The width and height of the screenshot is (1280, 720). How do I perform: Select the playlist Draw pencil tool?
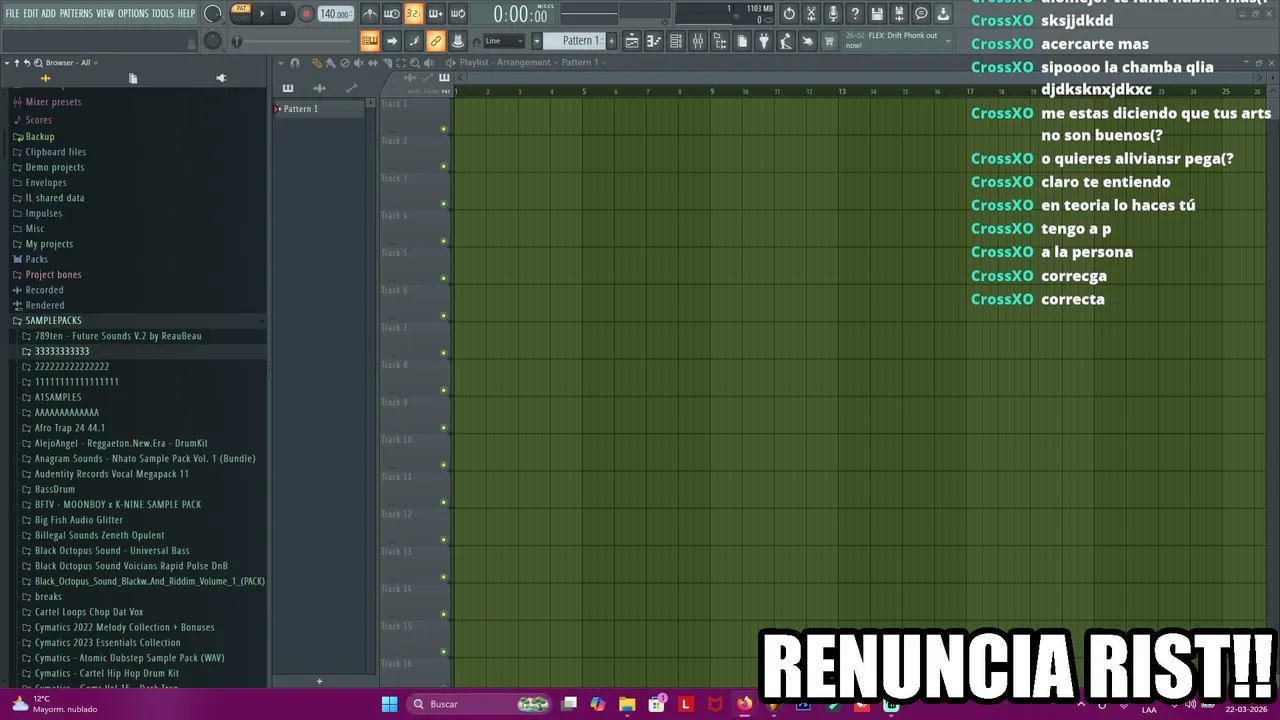click(317, 63)
